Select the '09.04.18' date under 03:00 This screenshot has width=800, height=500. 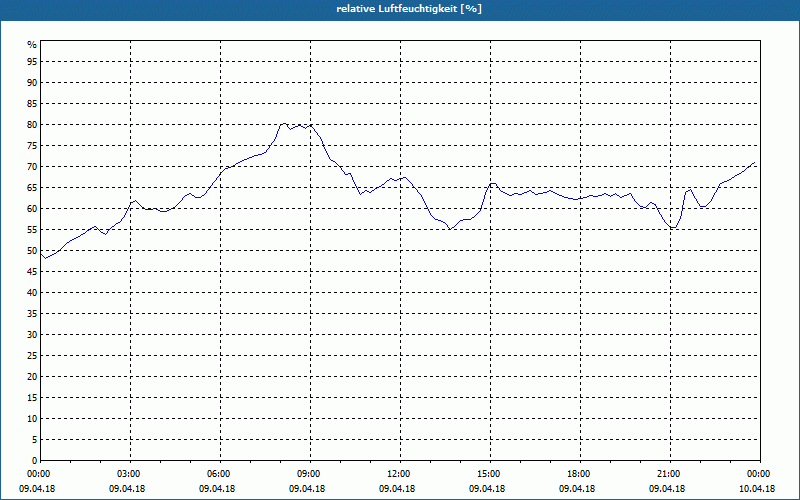point(127,489)
